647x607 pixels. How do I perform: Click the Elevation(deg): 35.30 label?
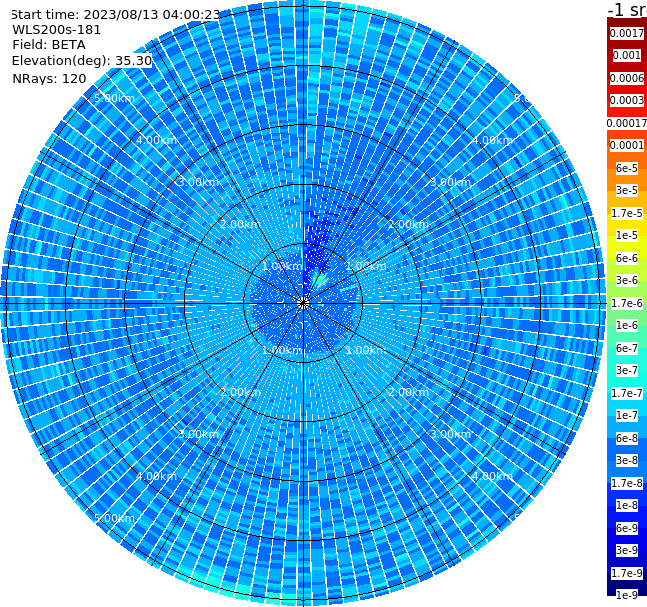pos(82,61)
